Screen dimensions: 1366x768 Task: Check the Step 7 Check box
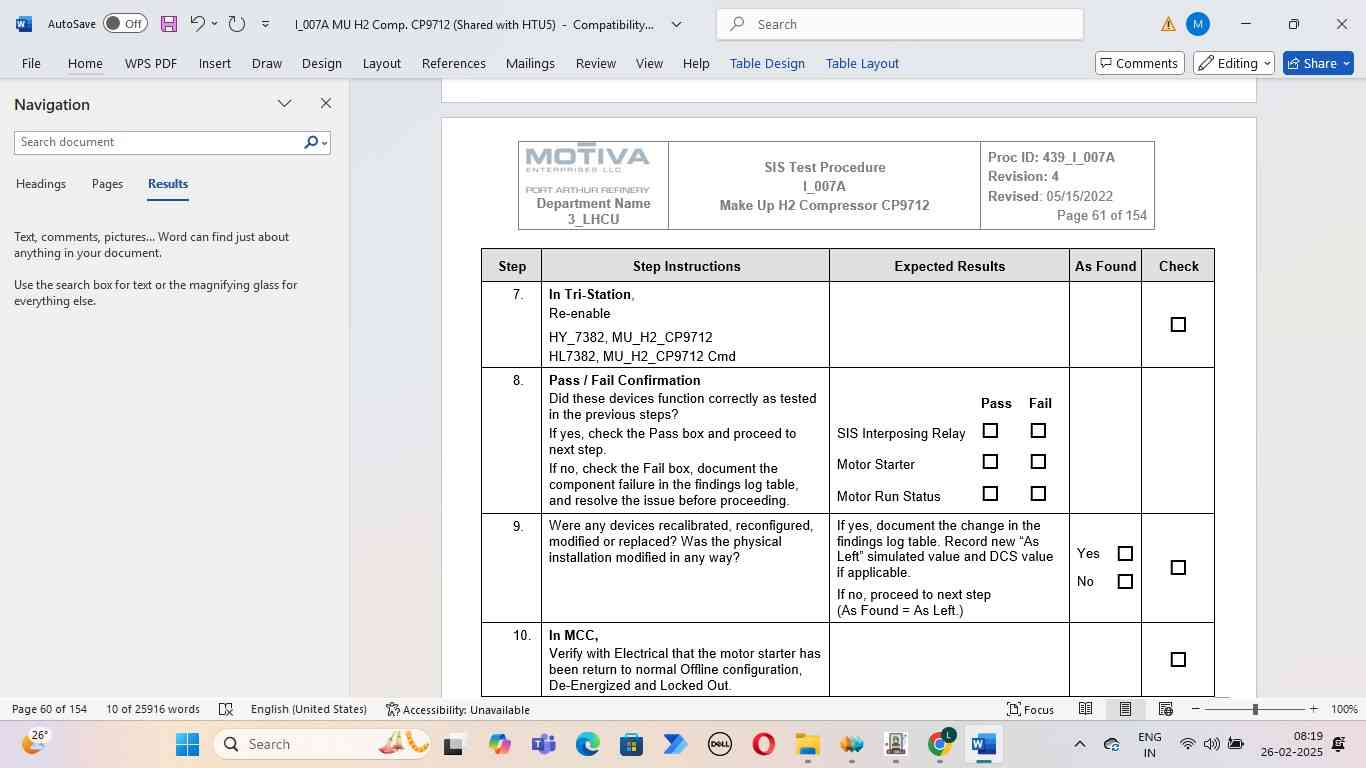coord(1178,324)
